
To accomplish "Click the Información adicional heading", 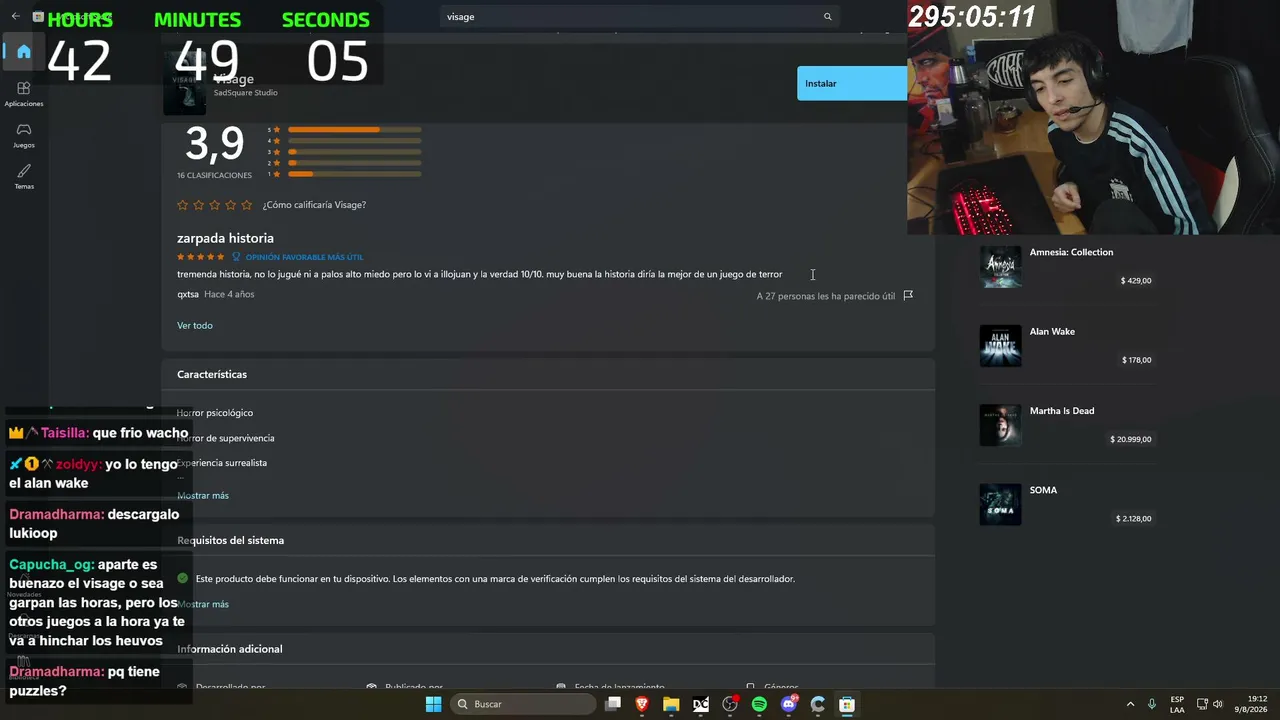I will tap(230, 649).
